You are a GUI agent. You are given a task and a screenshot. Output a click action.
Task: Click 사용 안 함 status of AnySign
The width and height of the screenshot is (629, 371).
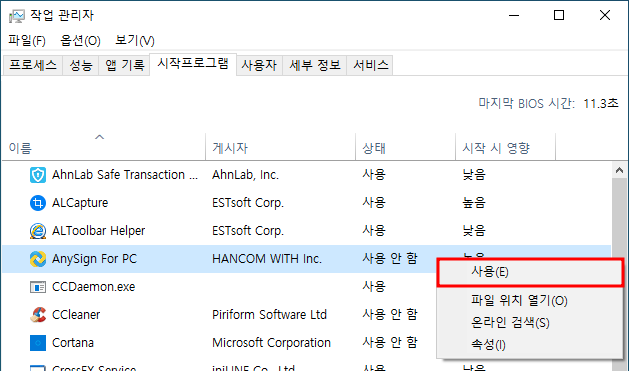[x=390, y=259]
